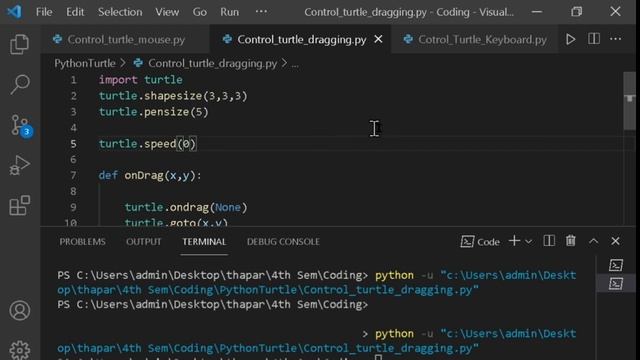Open the Extensions view
The width and height of the screenshot is (640, 360).
(x=19, y=205)
